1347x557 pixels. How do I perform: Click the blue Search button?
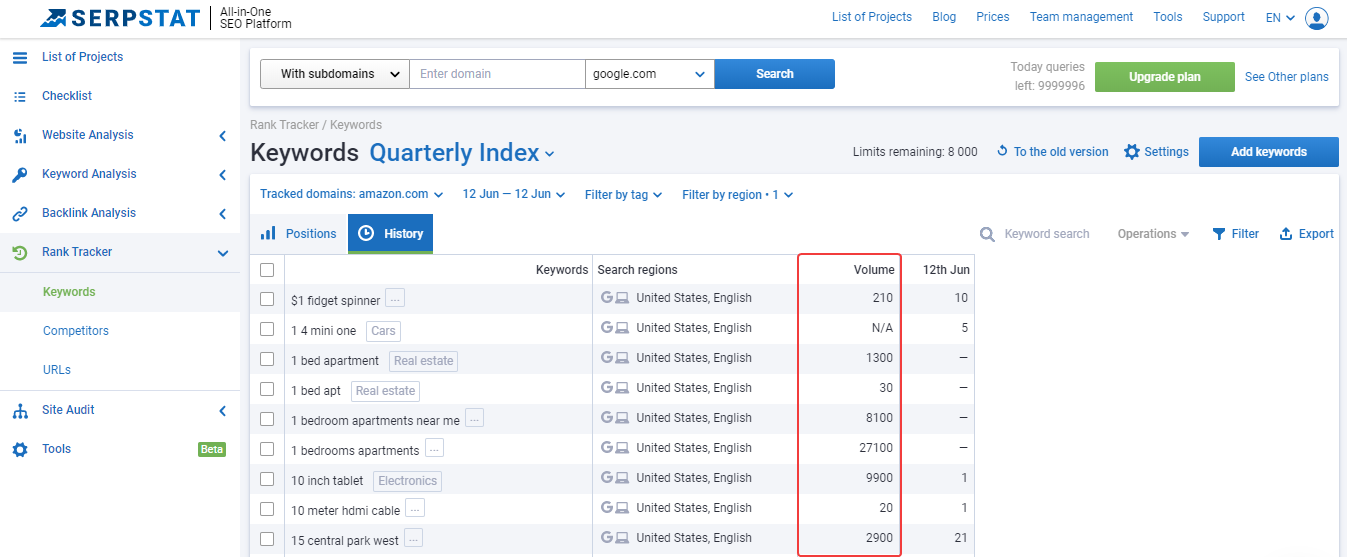[x=775, y=74]
